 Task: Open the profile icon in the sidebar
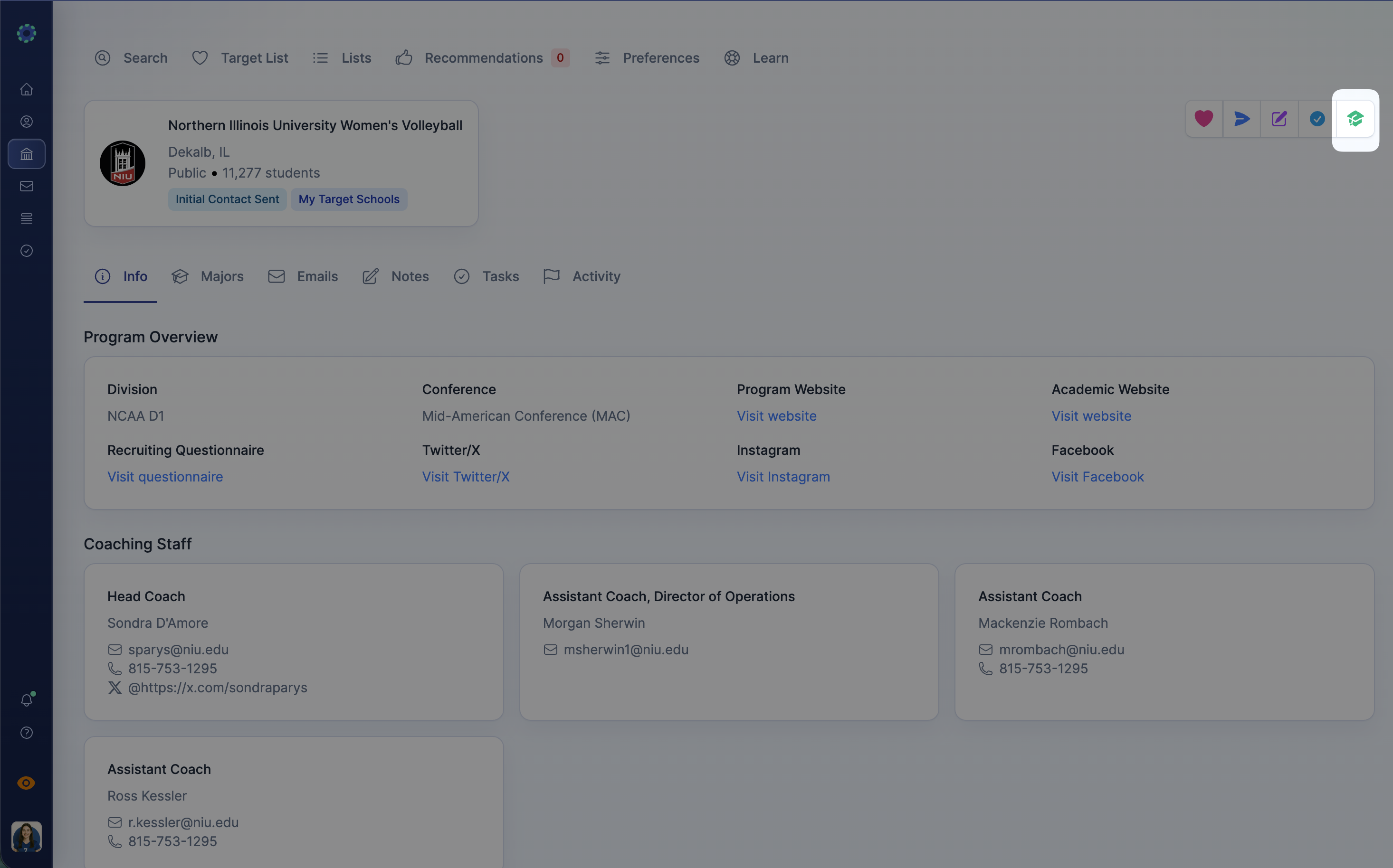(x=27, y=122)
